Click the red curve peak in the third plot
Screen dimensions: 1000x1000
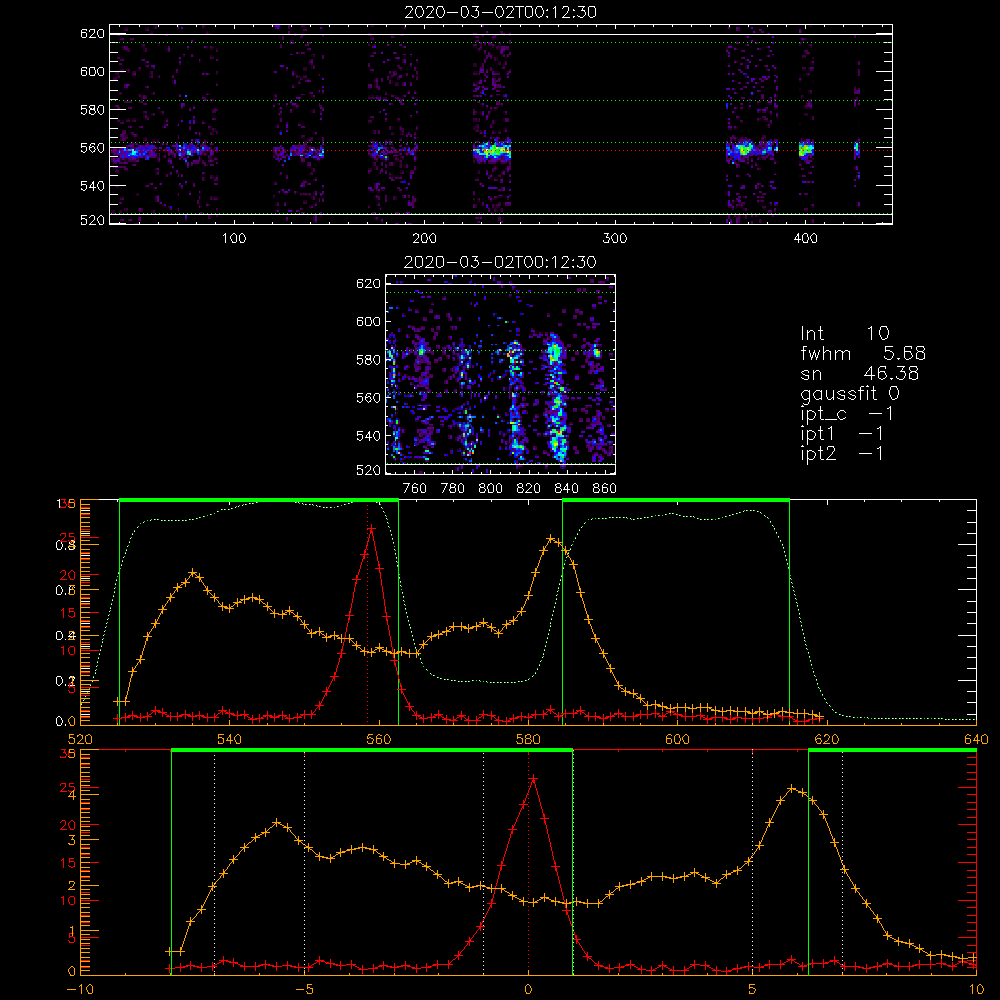point(371,528)
